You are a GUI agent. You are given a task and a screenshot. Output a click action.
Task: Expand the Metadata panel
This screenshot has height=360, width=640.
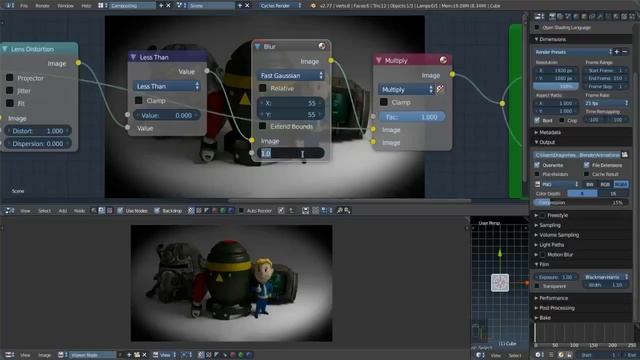tap(536, 132)
